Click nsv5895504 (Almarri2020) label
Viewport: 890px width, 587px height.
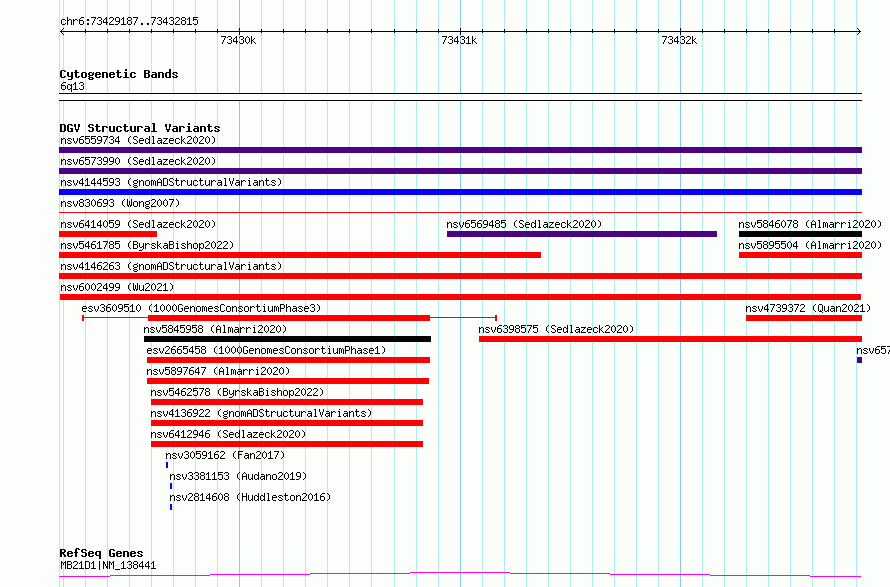(810, 245)
